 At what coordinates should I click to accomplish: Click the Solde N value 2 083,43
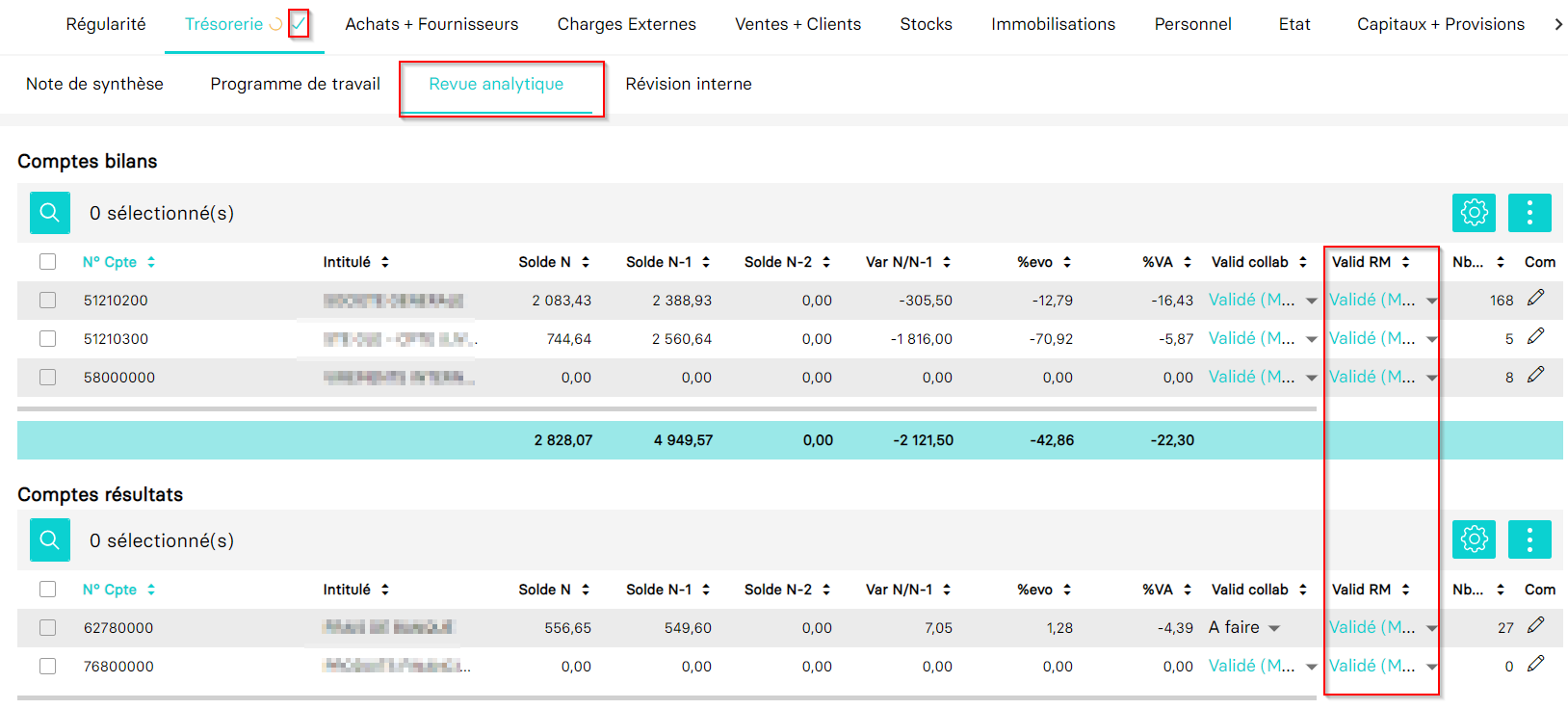pyautogui.click(x=562, y=301)
